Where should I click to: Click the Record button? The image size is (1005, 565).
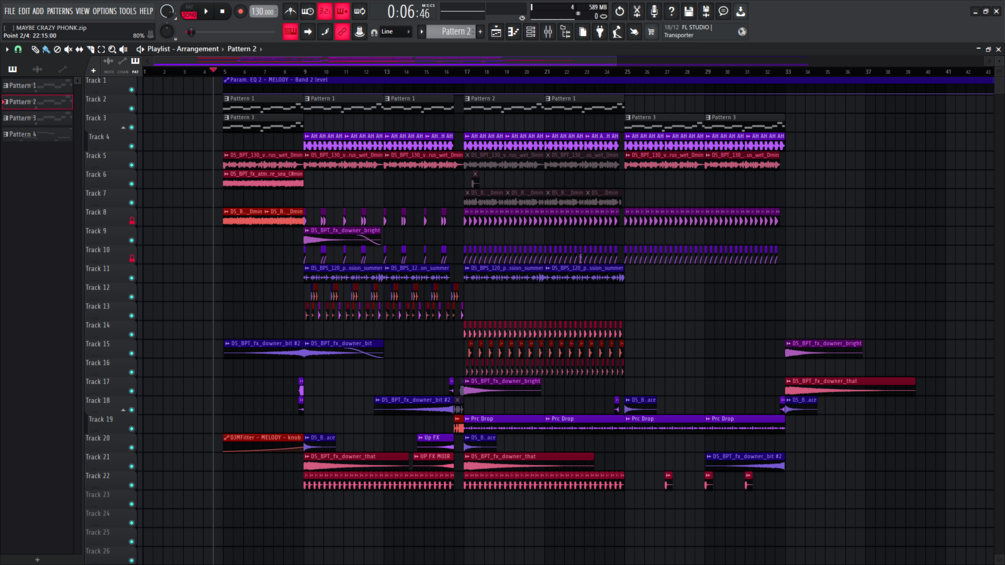(240, 12)
